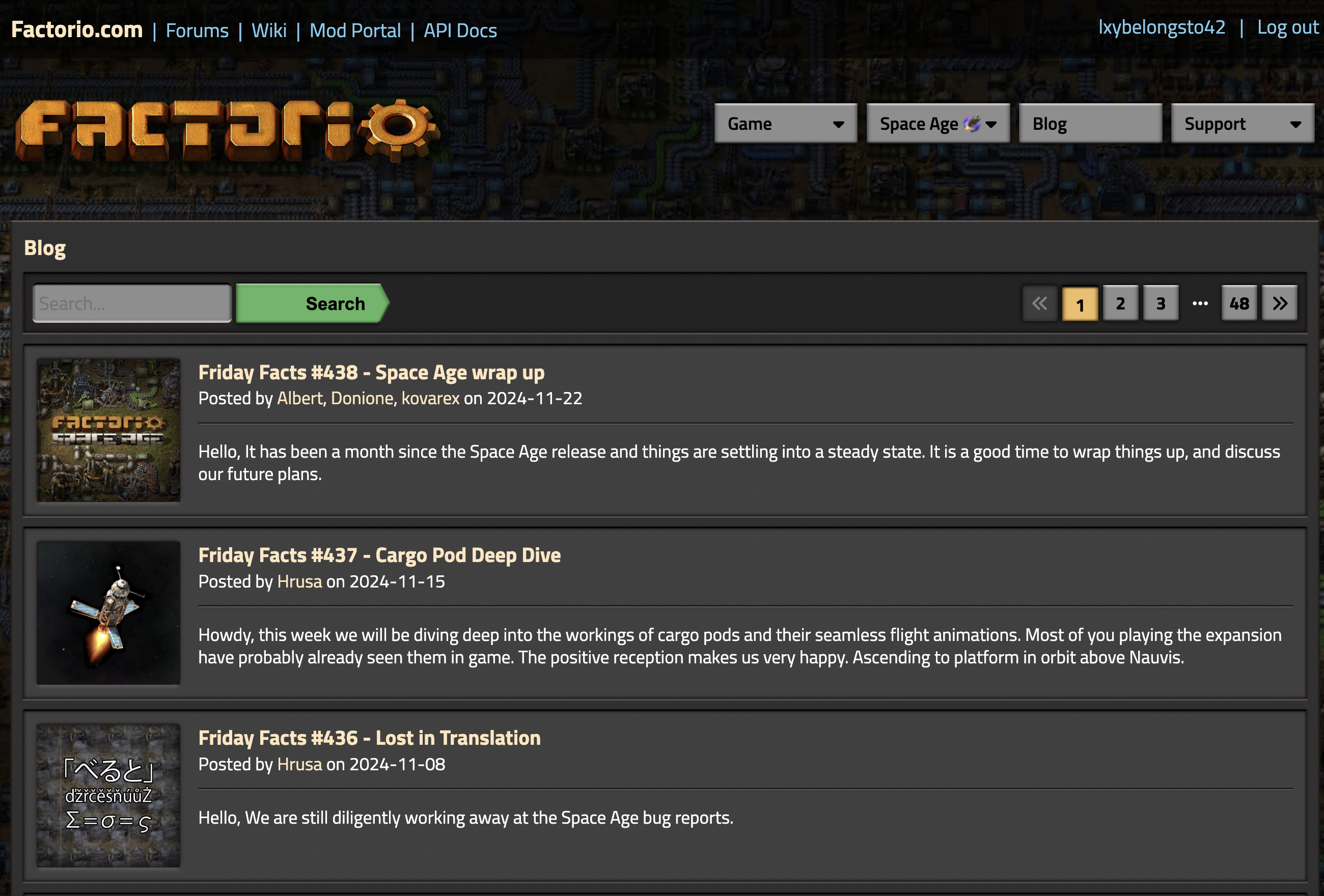The width and height of the screenshot is (1324, 896).
Task: Open Friday Facts #436 Lost in Translation
Action: 369,738
